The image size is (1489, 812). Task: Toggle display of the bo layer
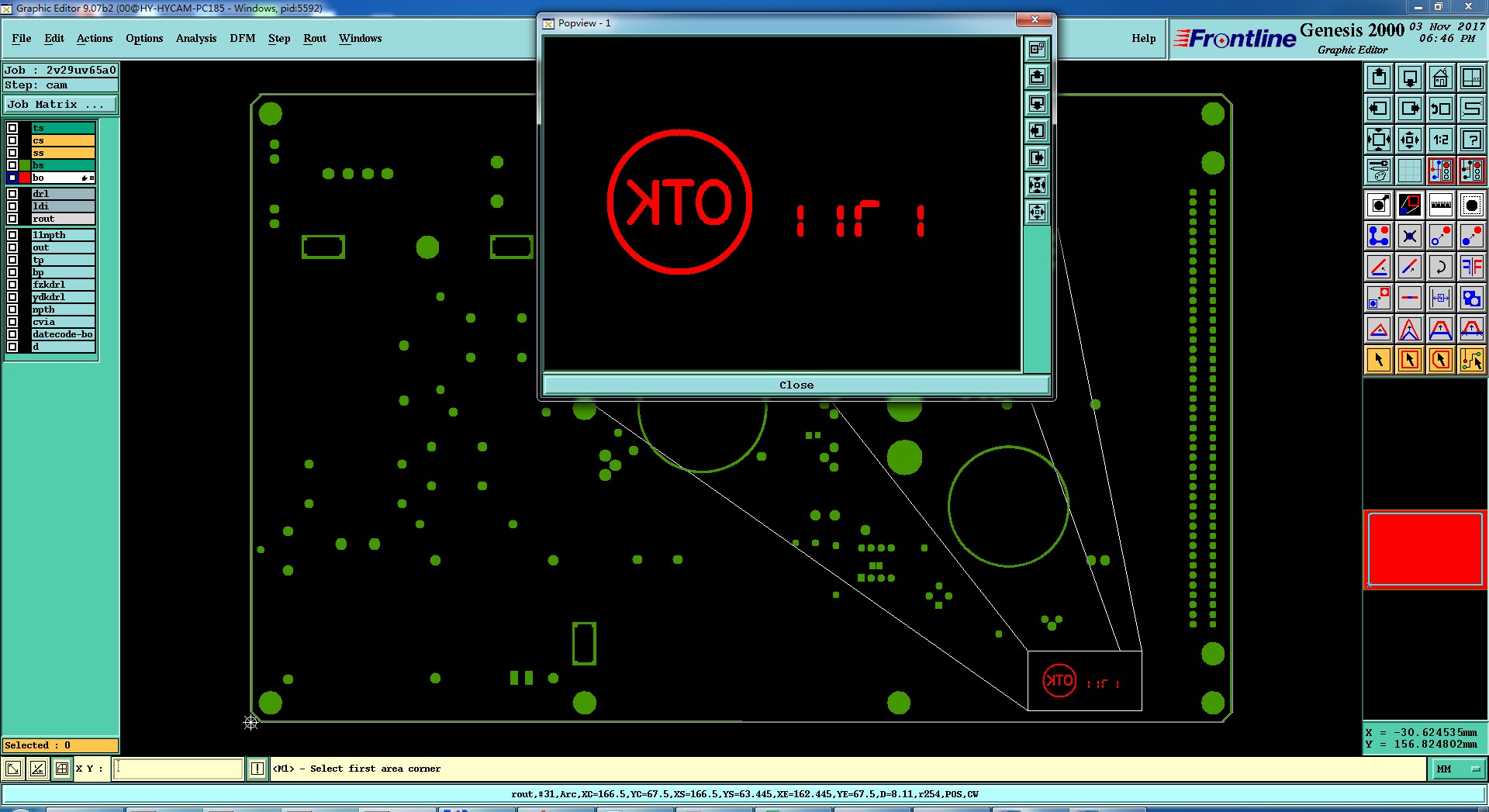click(12, 178)
